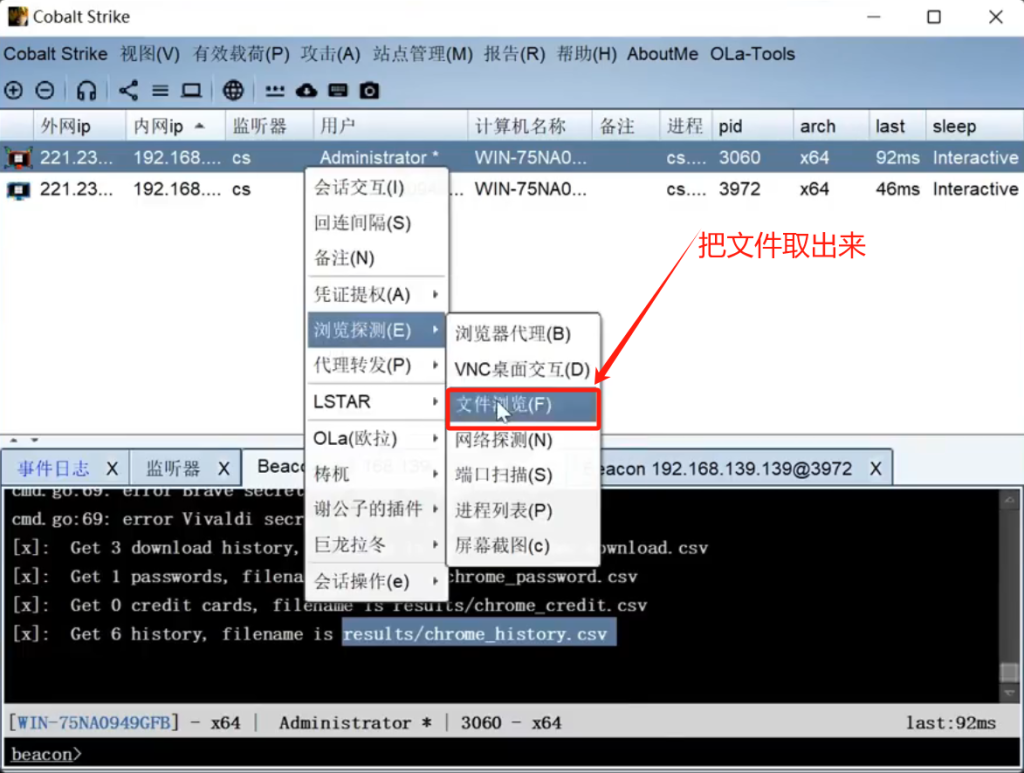Expand the 浏览探测(E) submenu
This screenshot has height=773, width=1024.
pos(377,330)
